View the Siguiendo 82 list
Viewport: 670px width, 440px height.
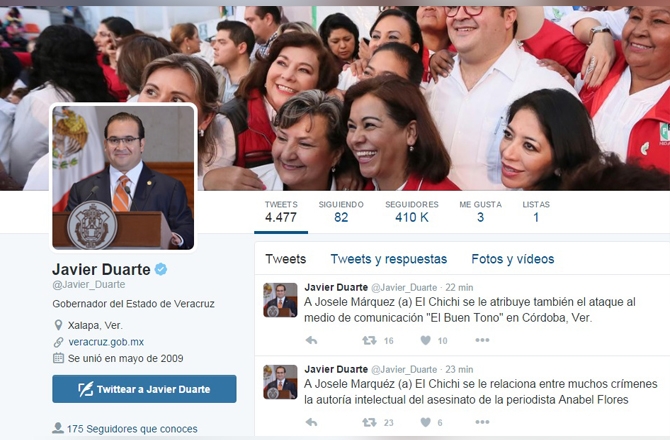point(341,212)
